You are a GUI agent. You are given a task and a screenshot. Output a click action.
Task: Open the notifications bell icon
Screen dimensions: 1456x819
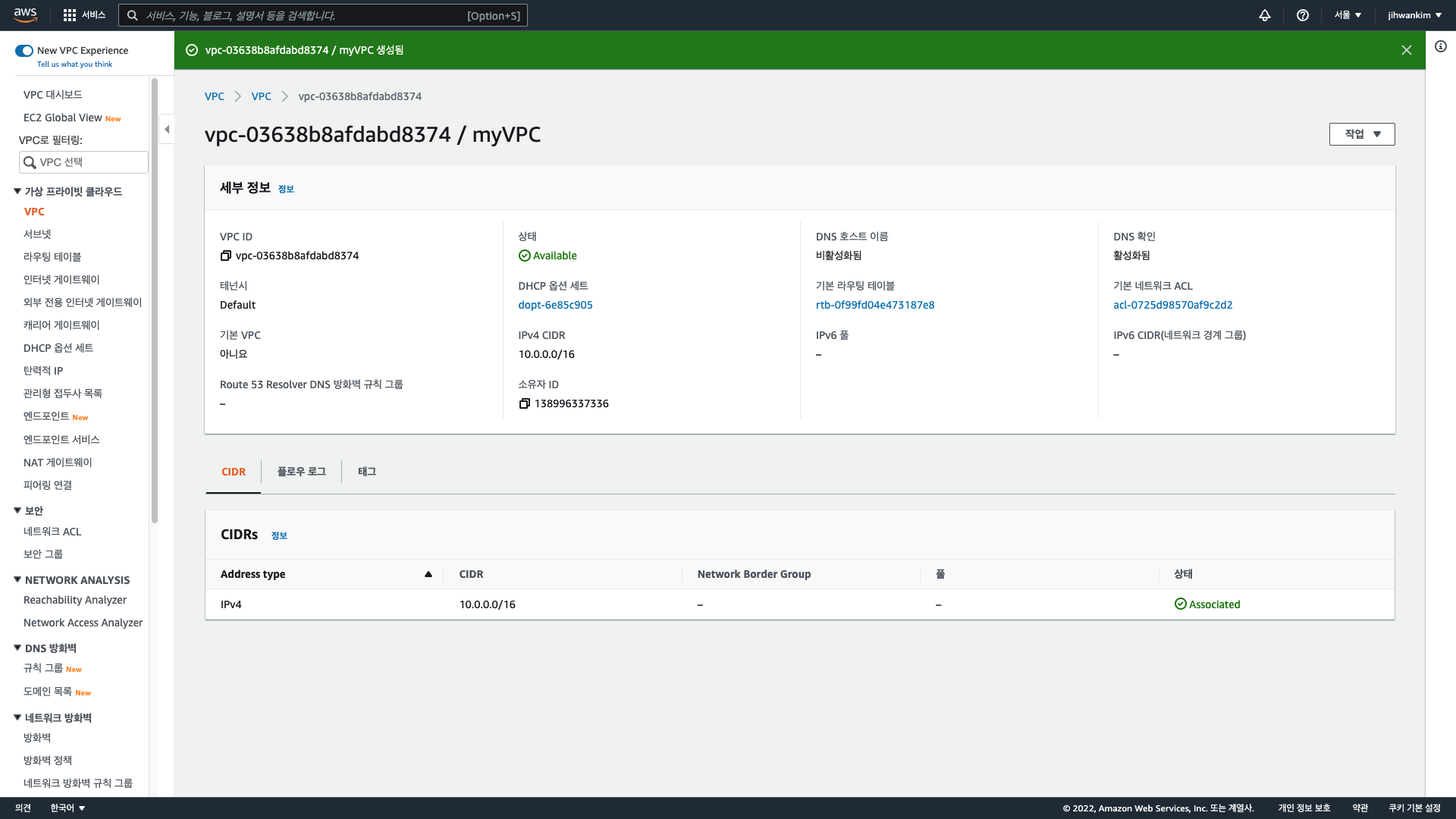coord(1264,15)
